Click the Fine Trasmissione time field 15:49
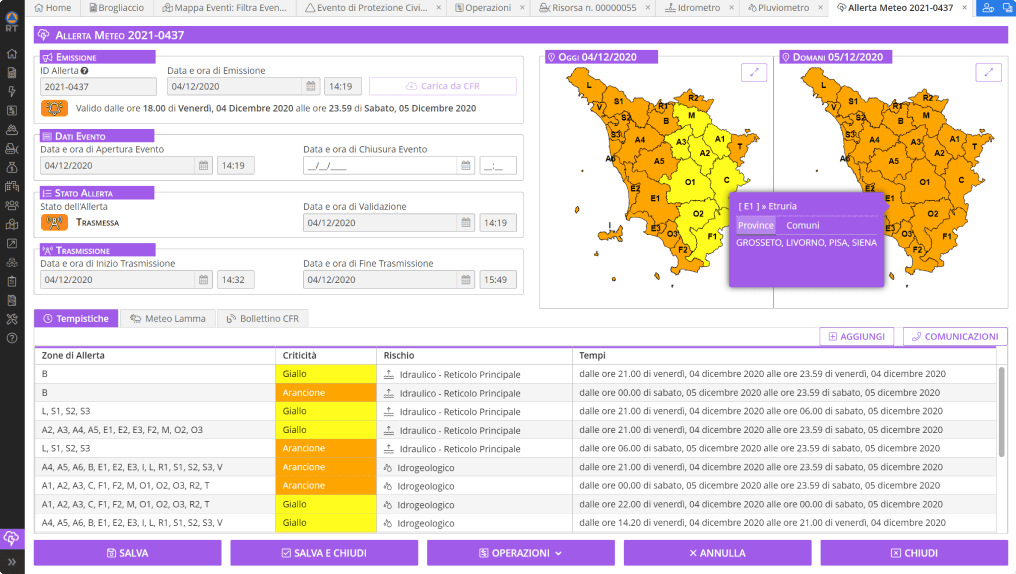The height and width of the screenshot is (574, 1016). tap(498, 279)
